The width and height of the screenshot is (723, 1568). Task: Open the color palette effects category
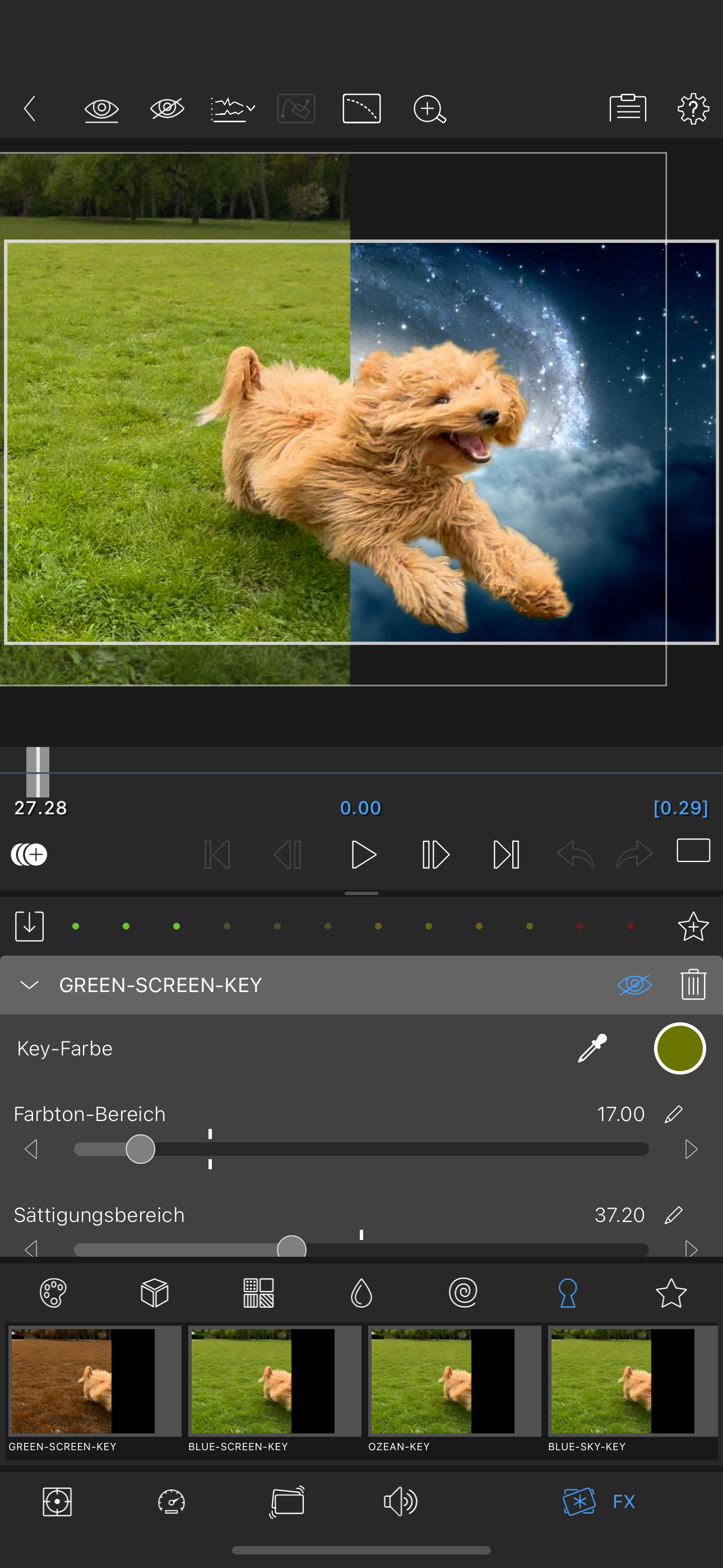tap(53, 1293)
